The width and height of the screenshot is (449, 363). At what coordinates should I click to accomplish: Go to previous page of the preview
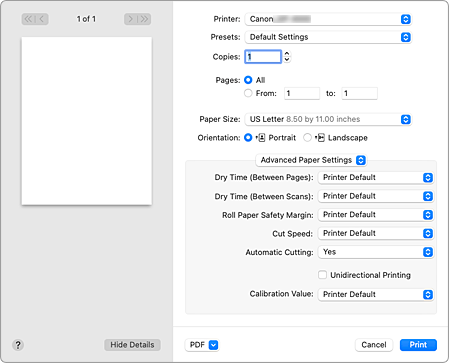(x=42, y=19)
